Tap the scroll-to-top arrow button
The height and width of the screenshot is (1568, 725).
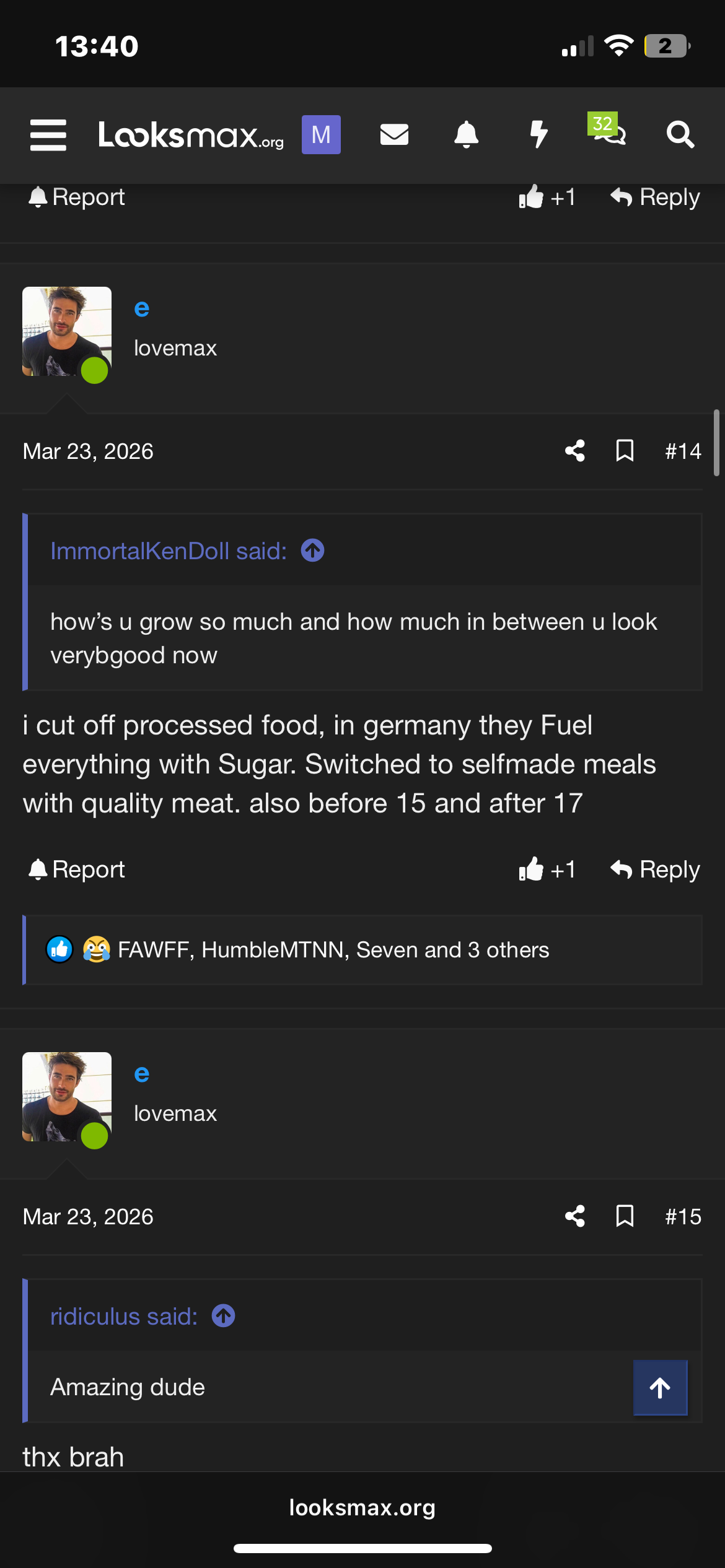(660, 1388)
